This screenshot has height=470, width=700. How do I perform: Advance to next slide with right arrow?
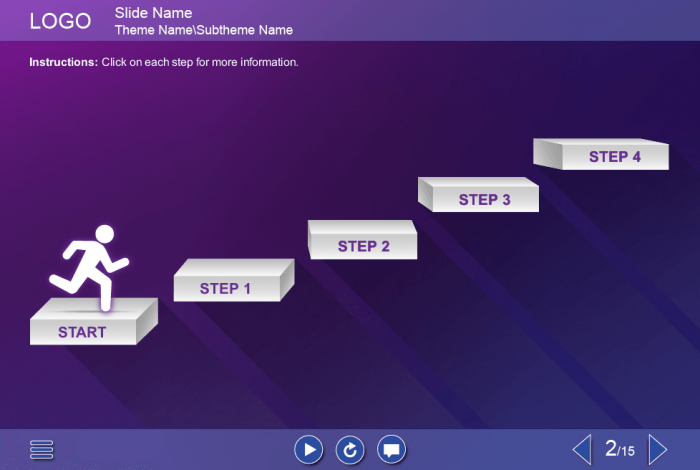[x=657, y=449]
